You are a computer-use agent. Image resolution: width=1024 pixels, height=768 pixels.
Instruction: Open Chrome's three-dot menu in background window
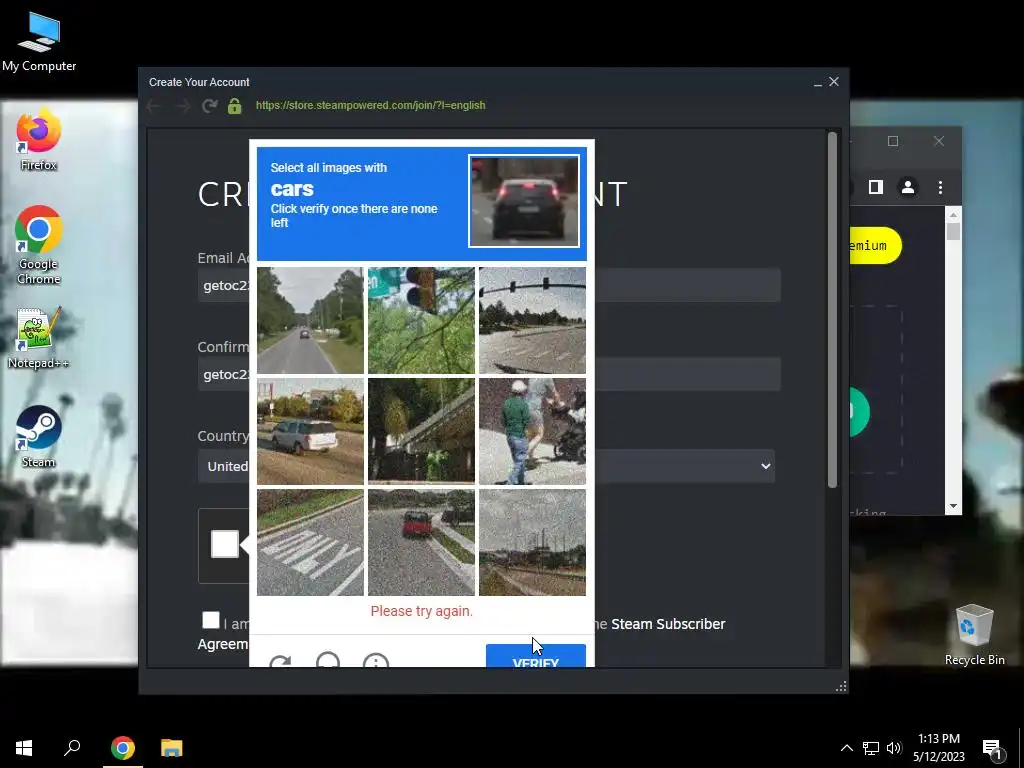point(940,187)
